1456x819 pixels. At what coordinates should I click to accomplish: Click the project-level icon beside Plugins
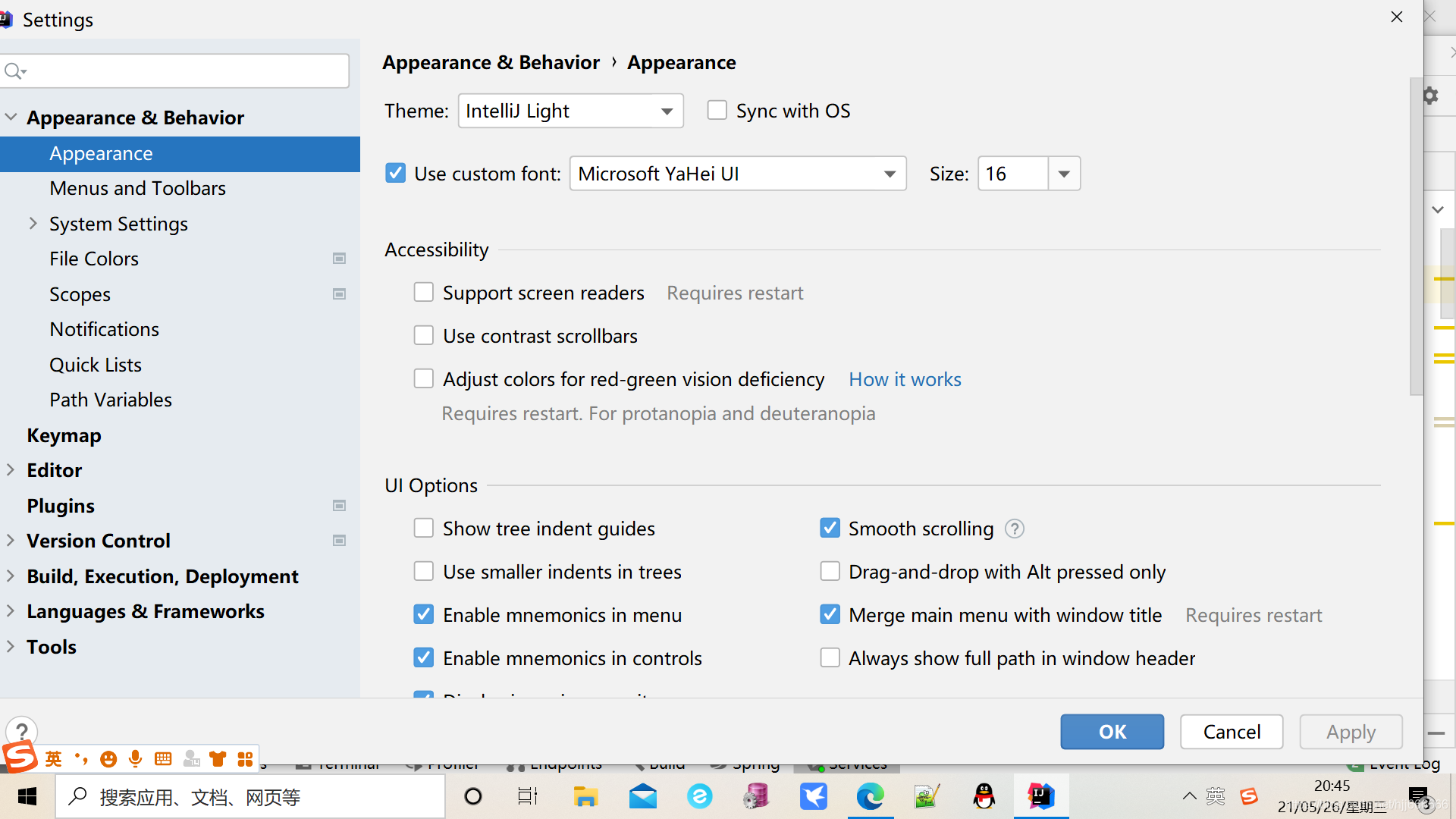(339, 506)
